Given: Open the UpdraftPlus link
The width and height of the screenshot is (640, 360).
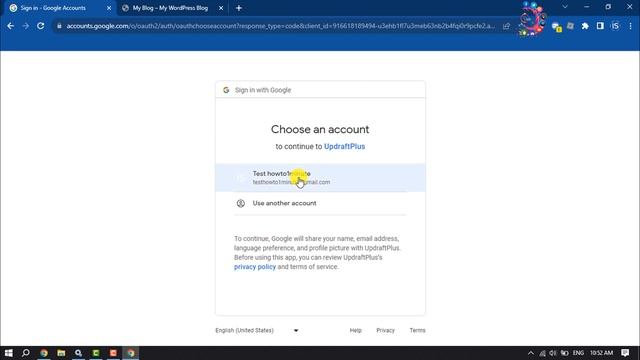Looking at the screenshot, I should tap(344, 146).
